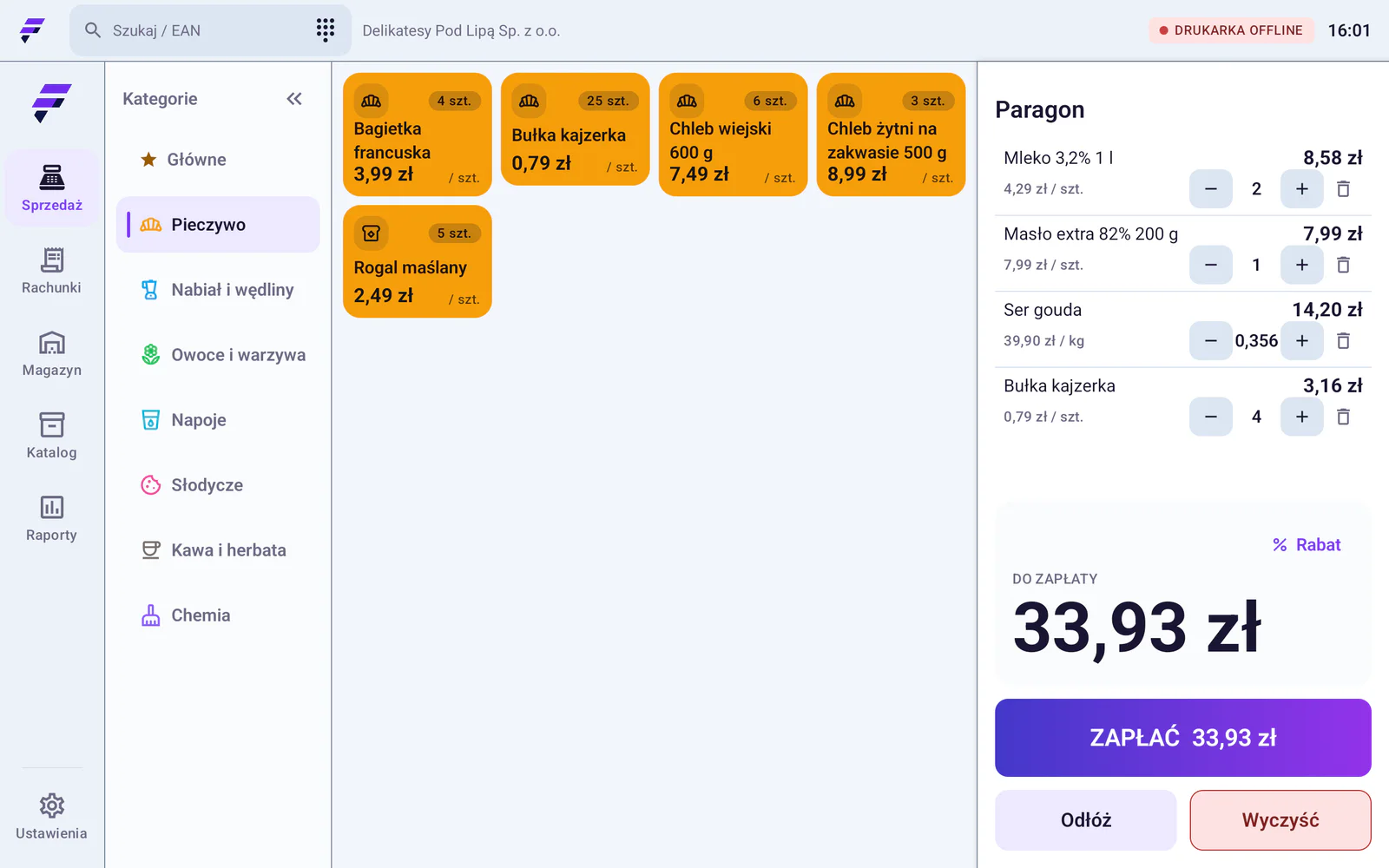The height and width of the screenshot is (868, 1389).
Task: Open the Katalog section
Action: [52, 436]
